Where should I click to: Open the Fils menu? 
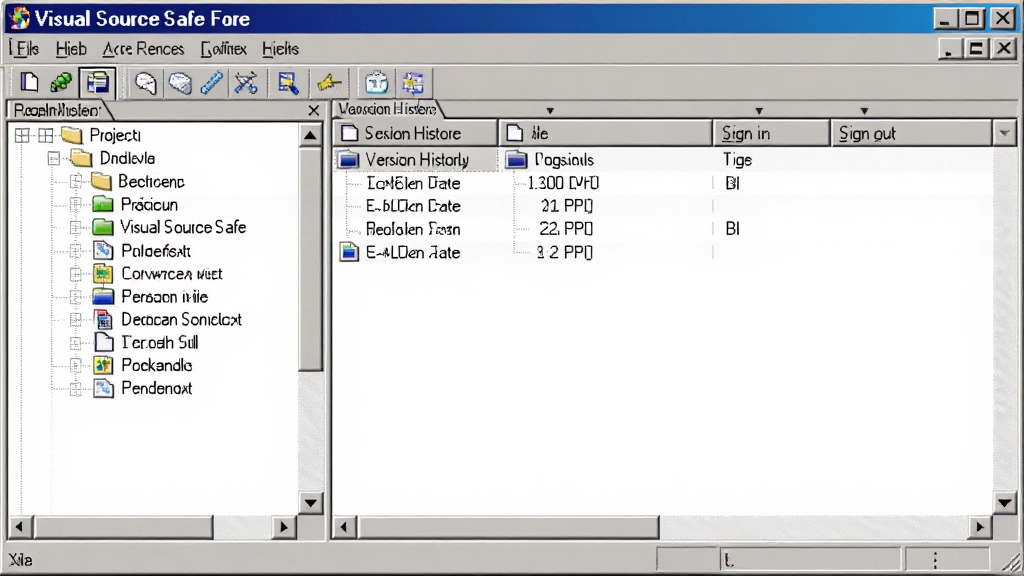pyautogui.click(x=25, y=49)
